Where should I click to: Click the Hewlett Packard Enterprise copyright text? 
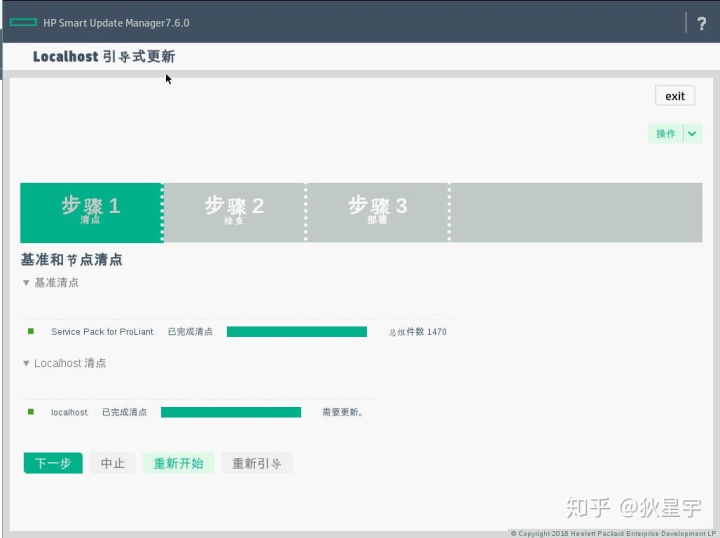(613, 533)
